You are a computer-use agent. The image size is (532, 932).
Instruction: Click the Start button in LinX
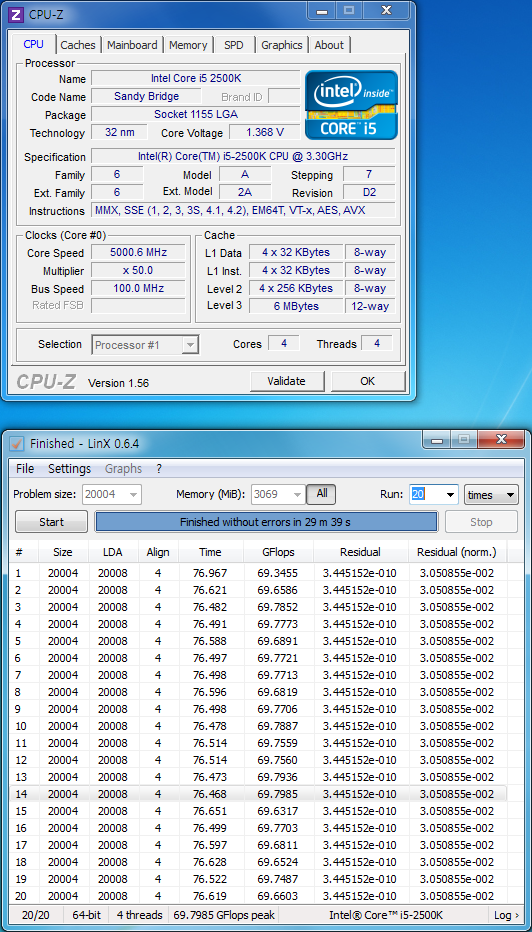click(51, 522)
